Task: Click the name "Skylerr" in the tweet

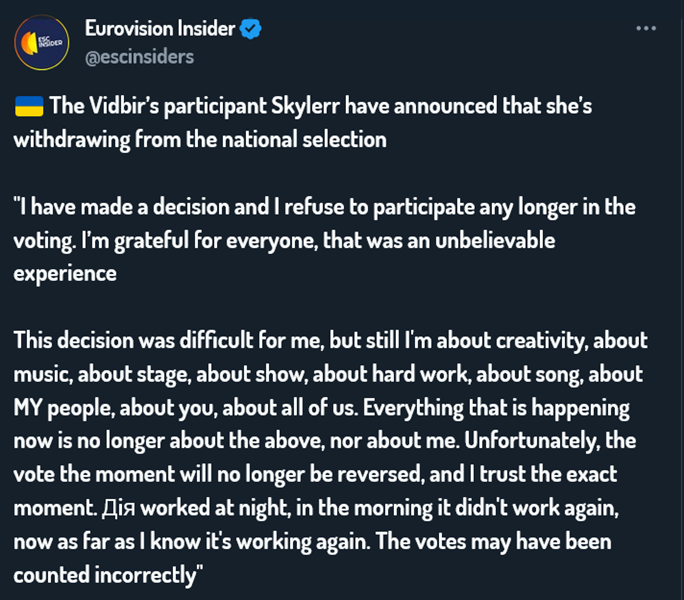Action: [x=304, y=107]
